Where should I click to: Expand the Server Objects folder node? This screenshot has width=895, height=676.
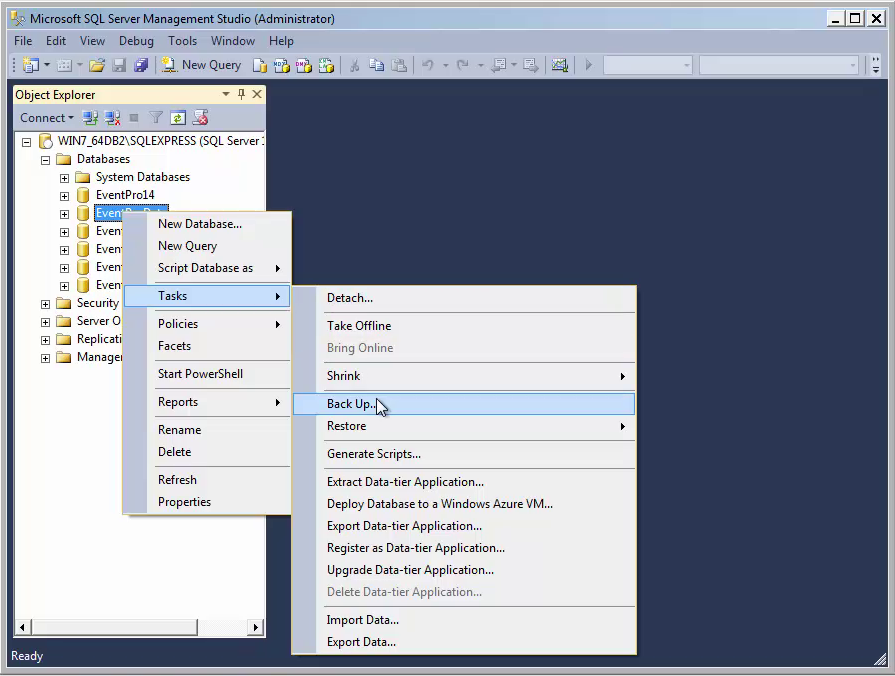[45, 323]
